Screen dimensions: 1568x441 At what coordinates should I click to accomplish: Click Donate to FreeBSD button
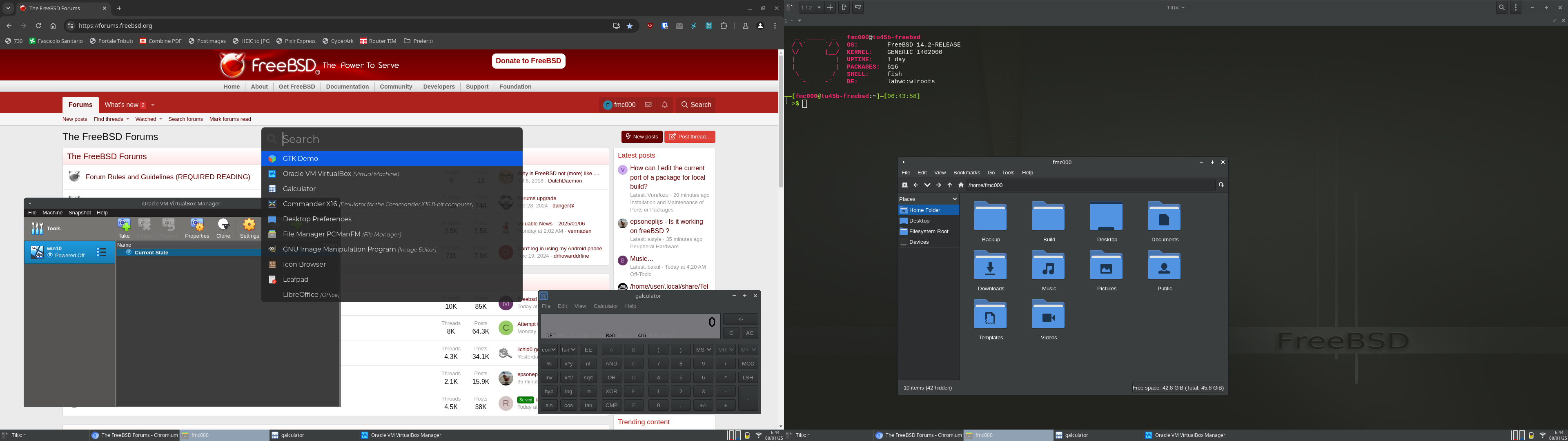(528, 61)
